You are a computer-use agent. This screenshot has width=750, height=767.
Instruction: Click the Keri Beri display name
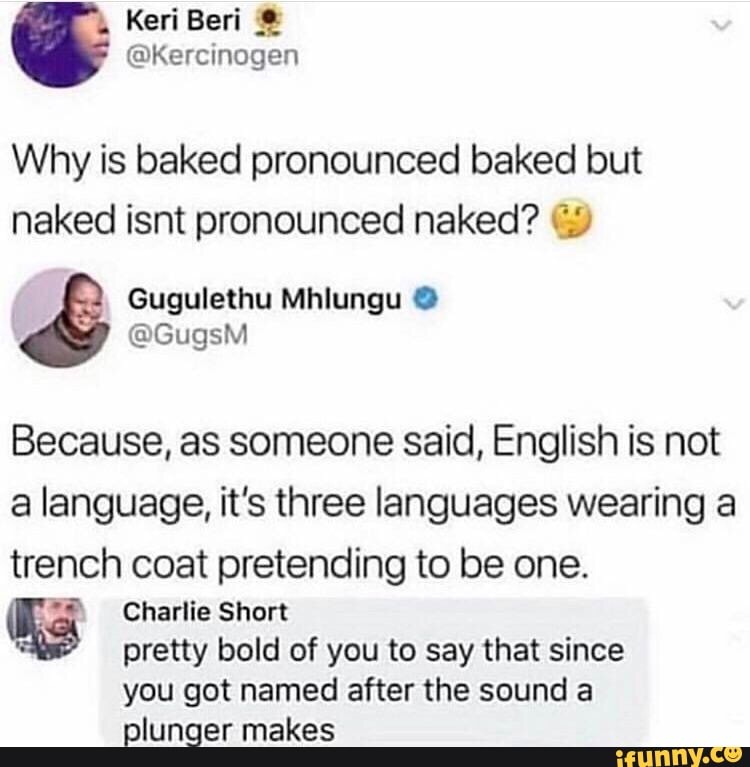[x=183, y=21]
